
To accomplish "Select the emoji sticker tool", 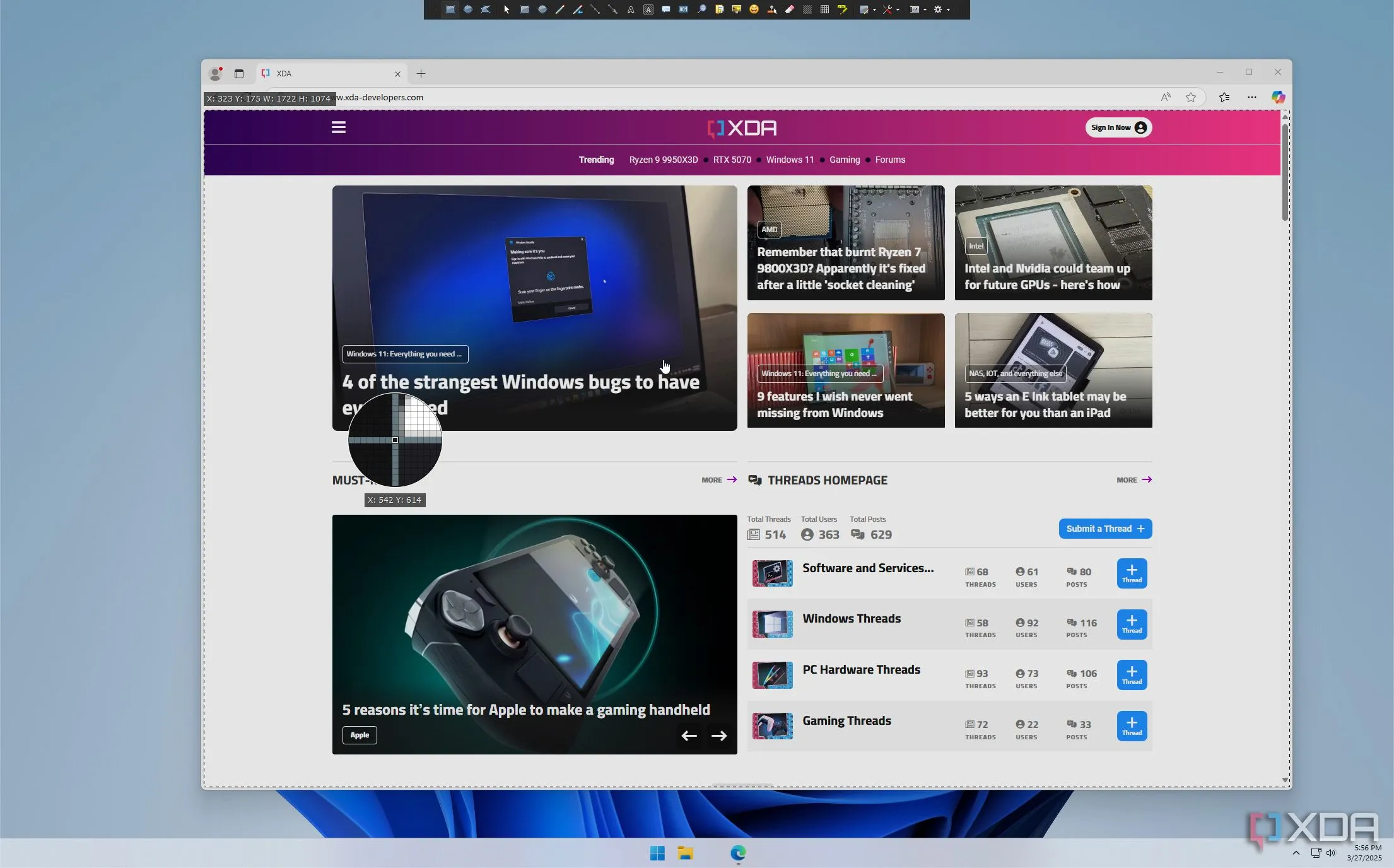I will (754, 9).
